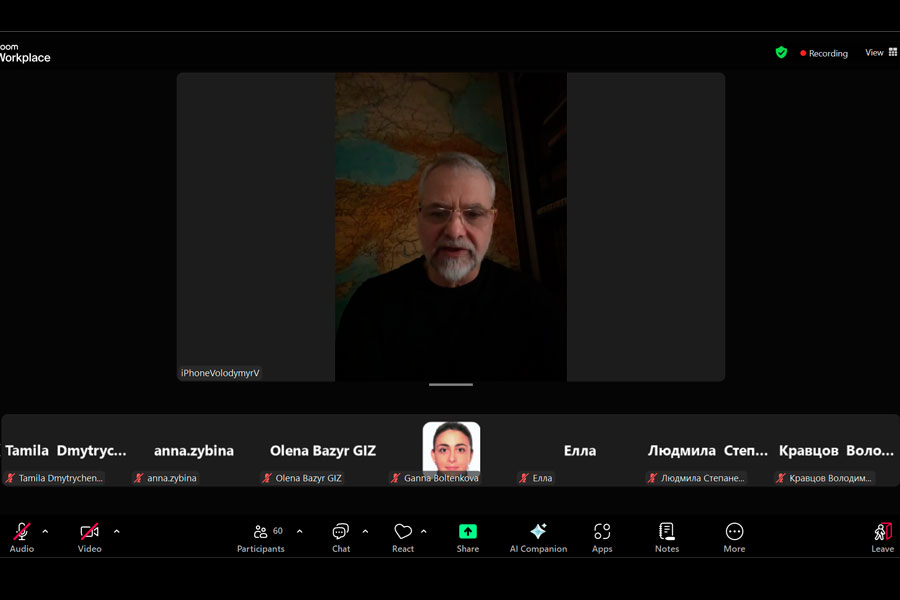Click the iPhoneVolodymyrV name label
The height and width of the screenshot is (600, 900).
pos(220,373)
